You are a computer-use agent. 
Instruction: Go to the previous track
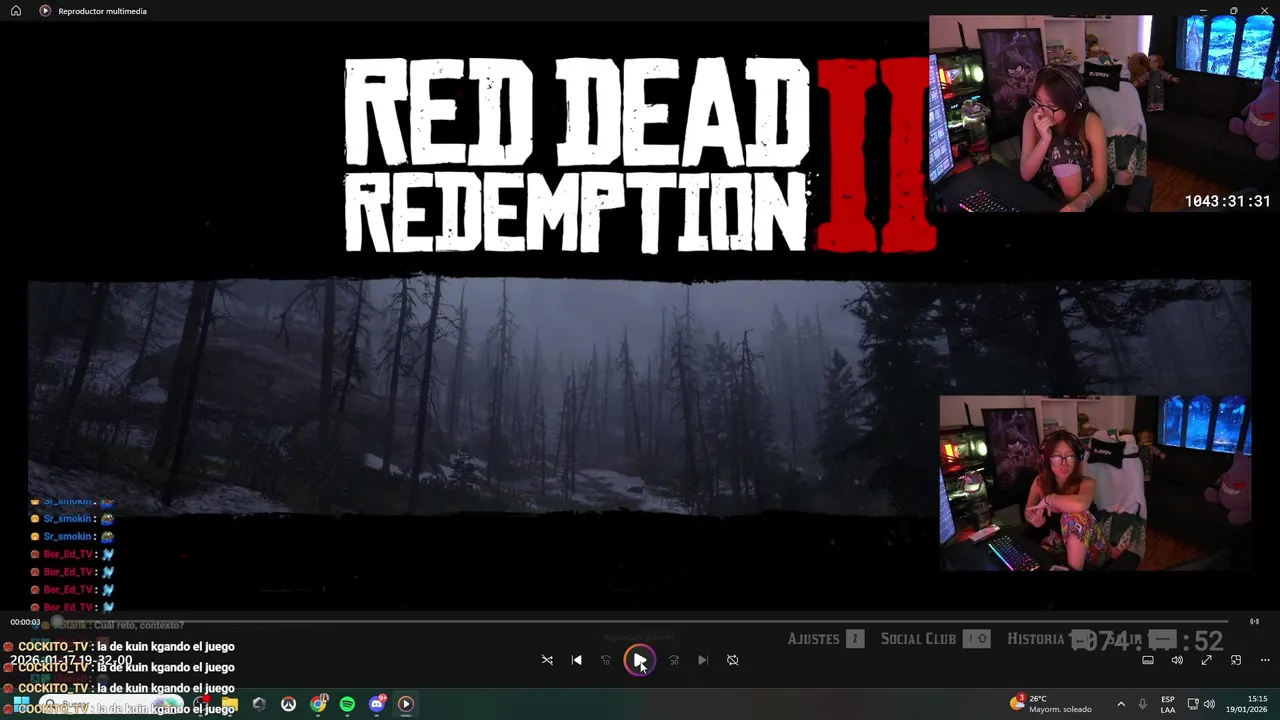pyautogui.click(x=576, y=660)
